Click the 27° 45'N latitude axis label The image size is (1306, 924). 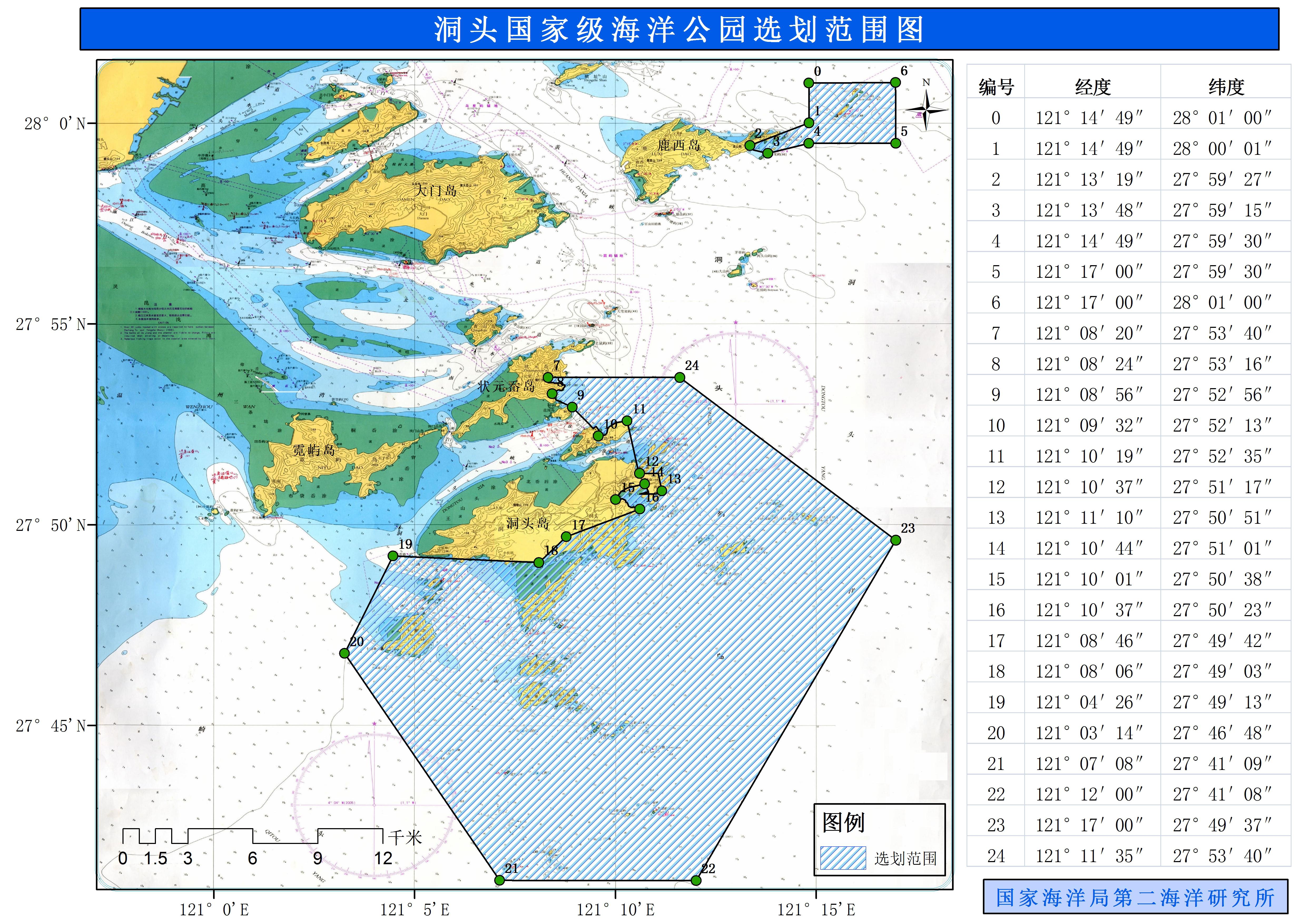click(51, 726)
